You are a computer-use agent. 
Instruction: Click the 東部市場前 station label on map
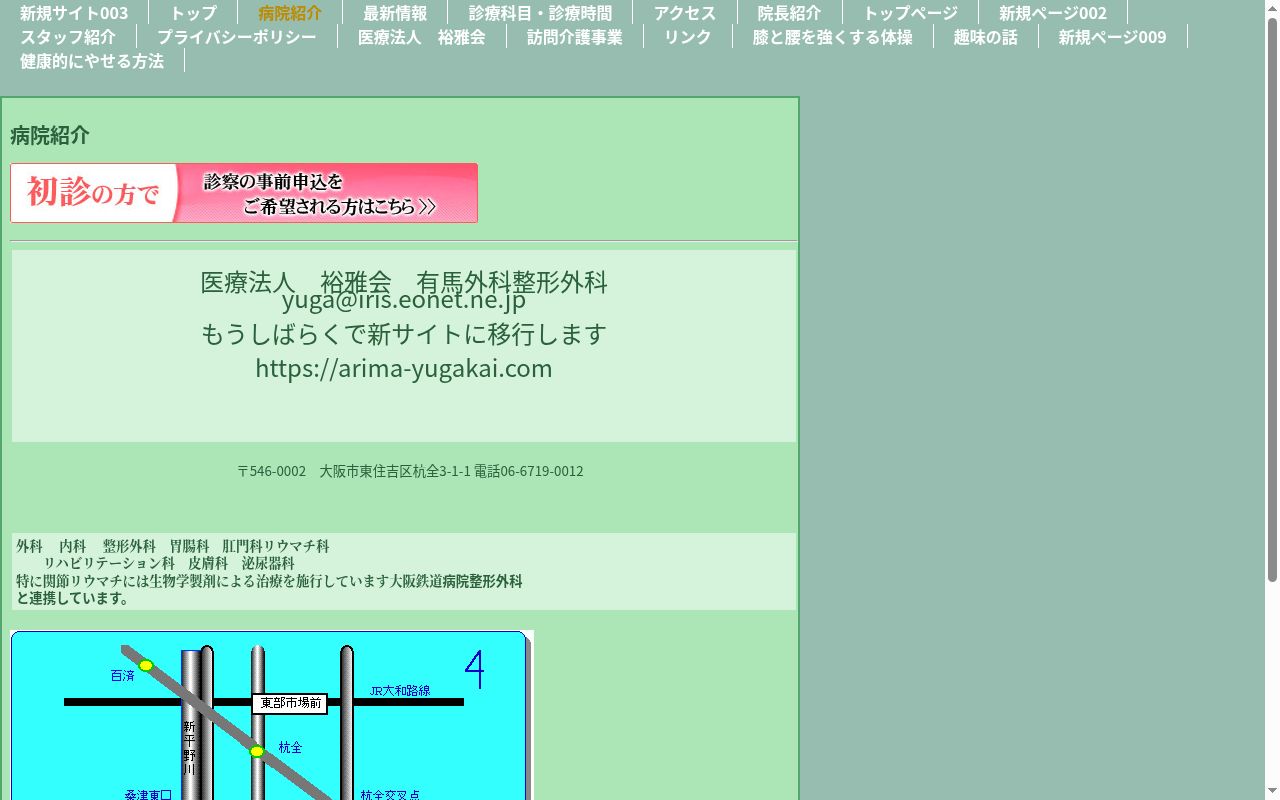click(x=290, y=704)
